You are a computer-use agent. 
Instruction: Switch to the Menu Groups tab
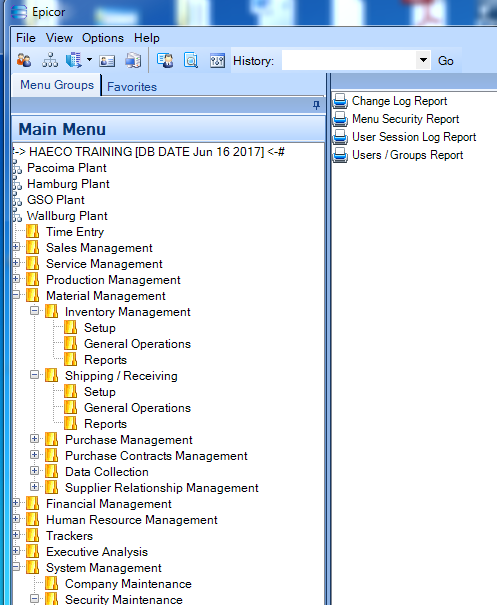(57, 85)
